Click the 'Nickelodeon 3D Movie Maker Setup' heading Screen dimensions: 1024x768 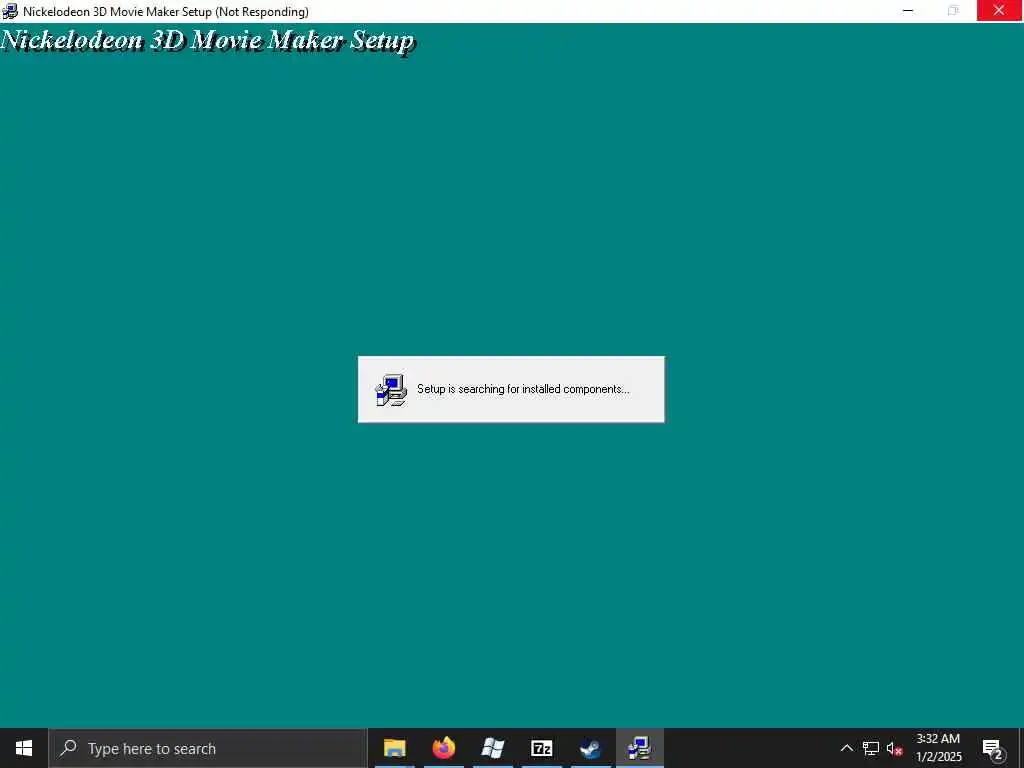pos(207,40)
